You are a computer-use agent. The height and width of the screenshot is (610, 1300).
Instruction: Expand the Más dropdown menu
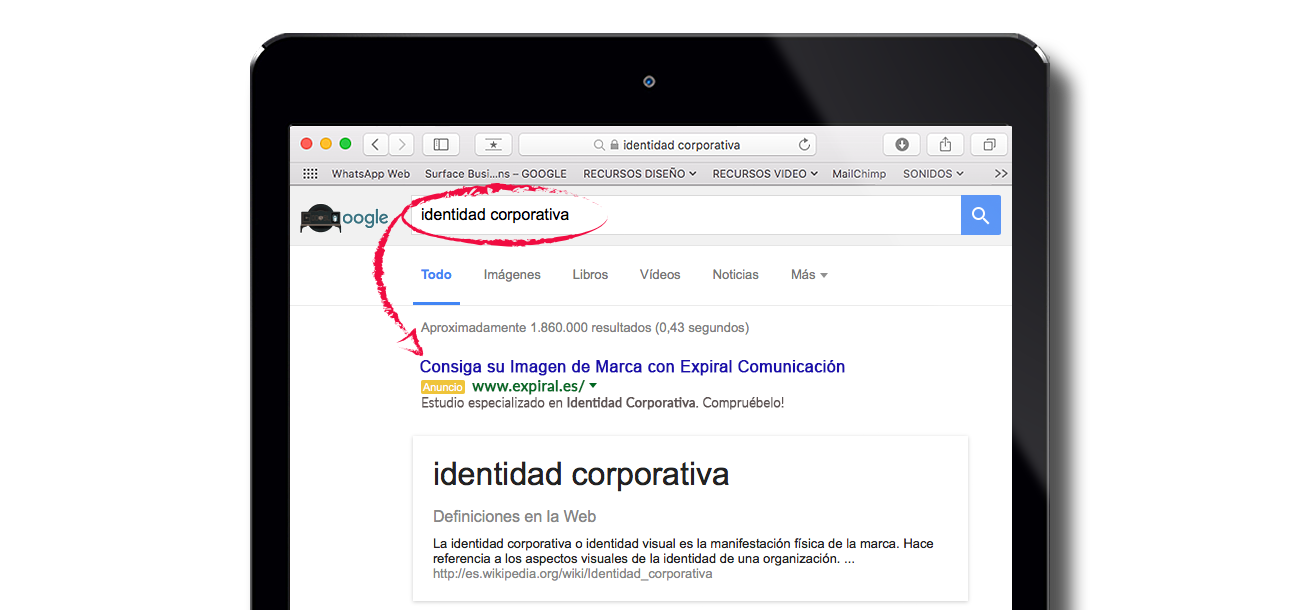(x=809, y=274)
